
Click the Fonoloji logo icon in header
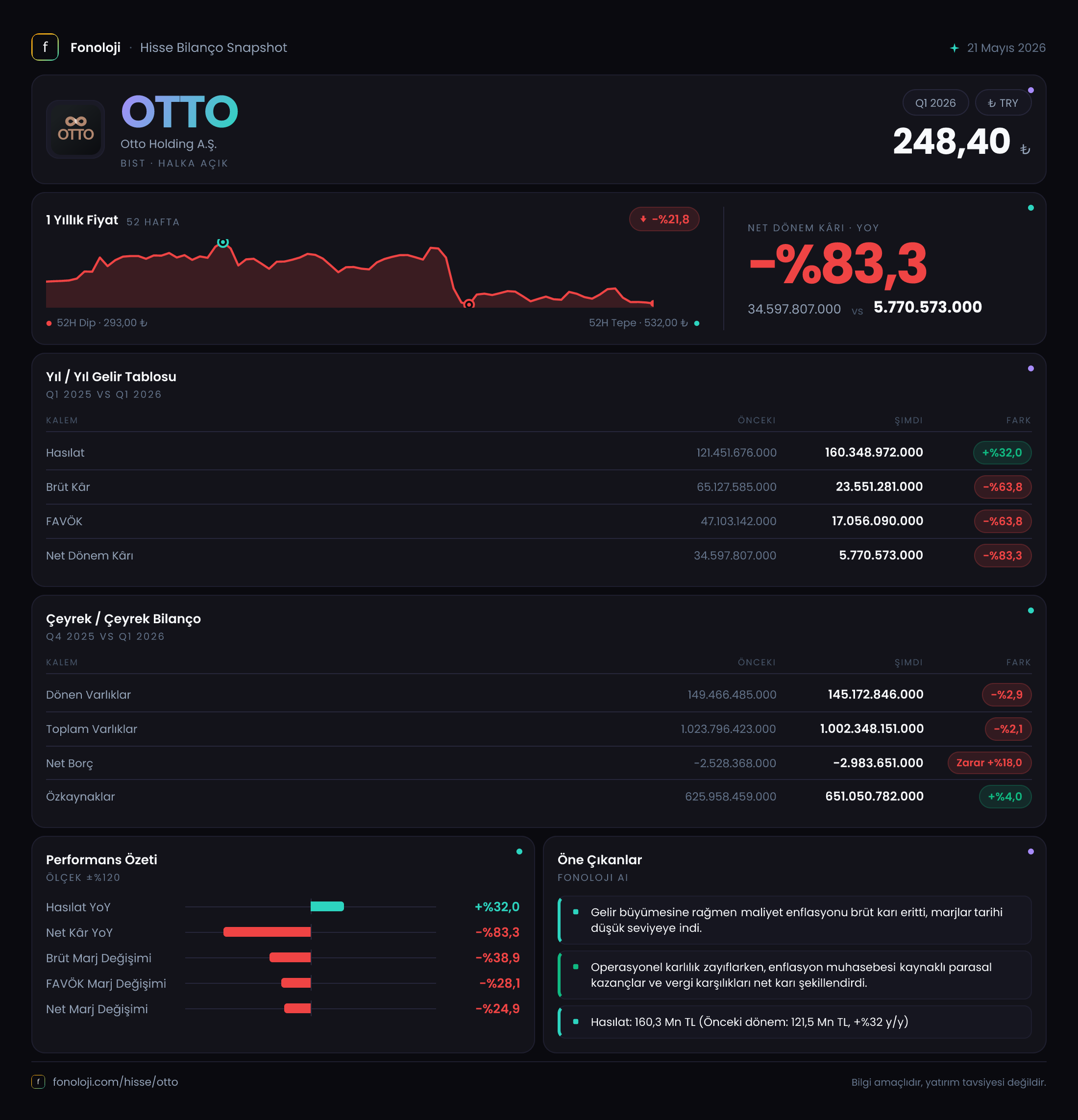45,48
